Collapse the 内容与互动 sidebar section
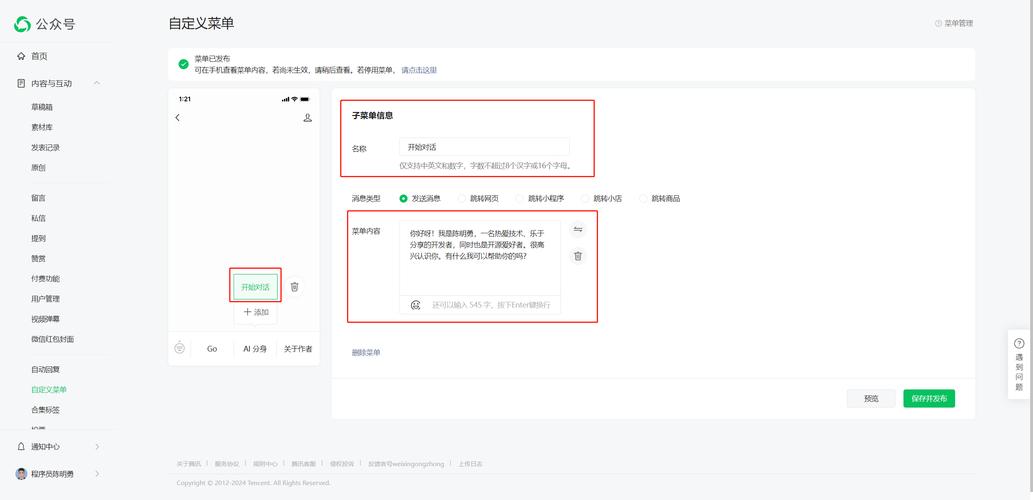Viewport: 1033px width, 500px height. tap(97, 83)
